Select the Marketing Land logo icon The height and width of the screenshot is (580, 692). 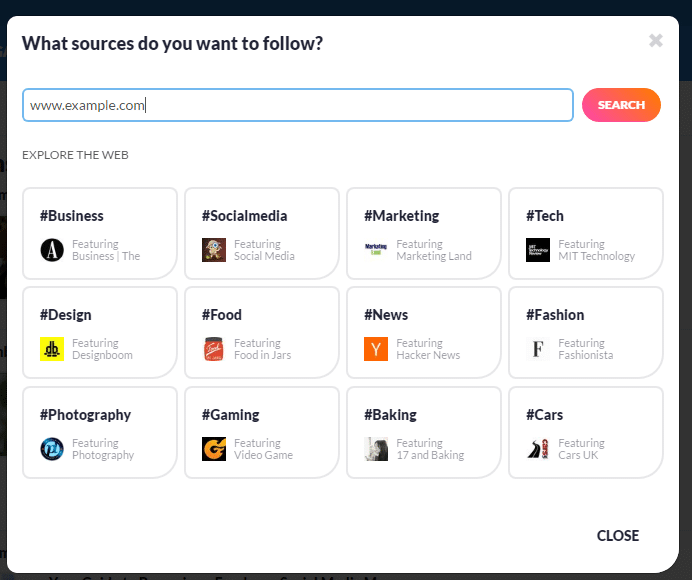click(376, 250)
